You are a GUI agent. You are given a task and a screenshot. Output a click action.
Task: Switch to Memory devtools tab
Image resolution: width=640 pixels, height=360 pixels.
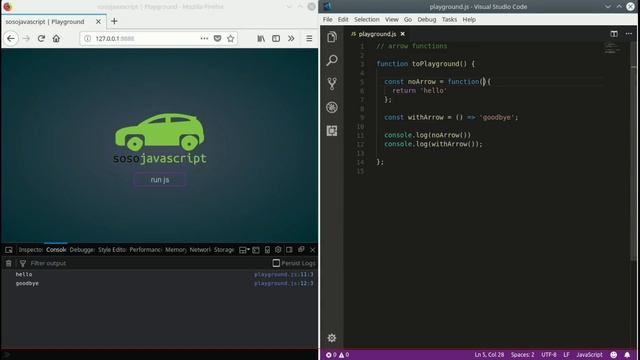176,250
